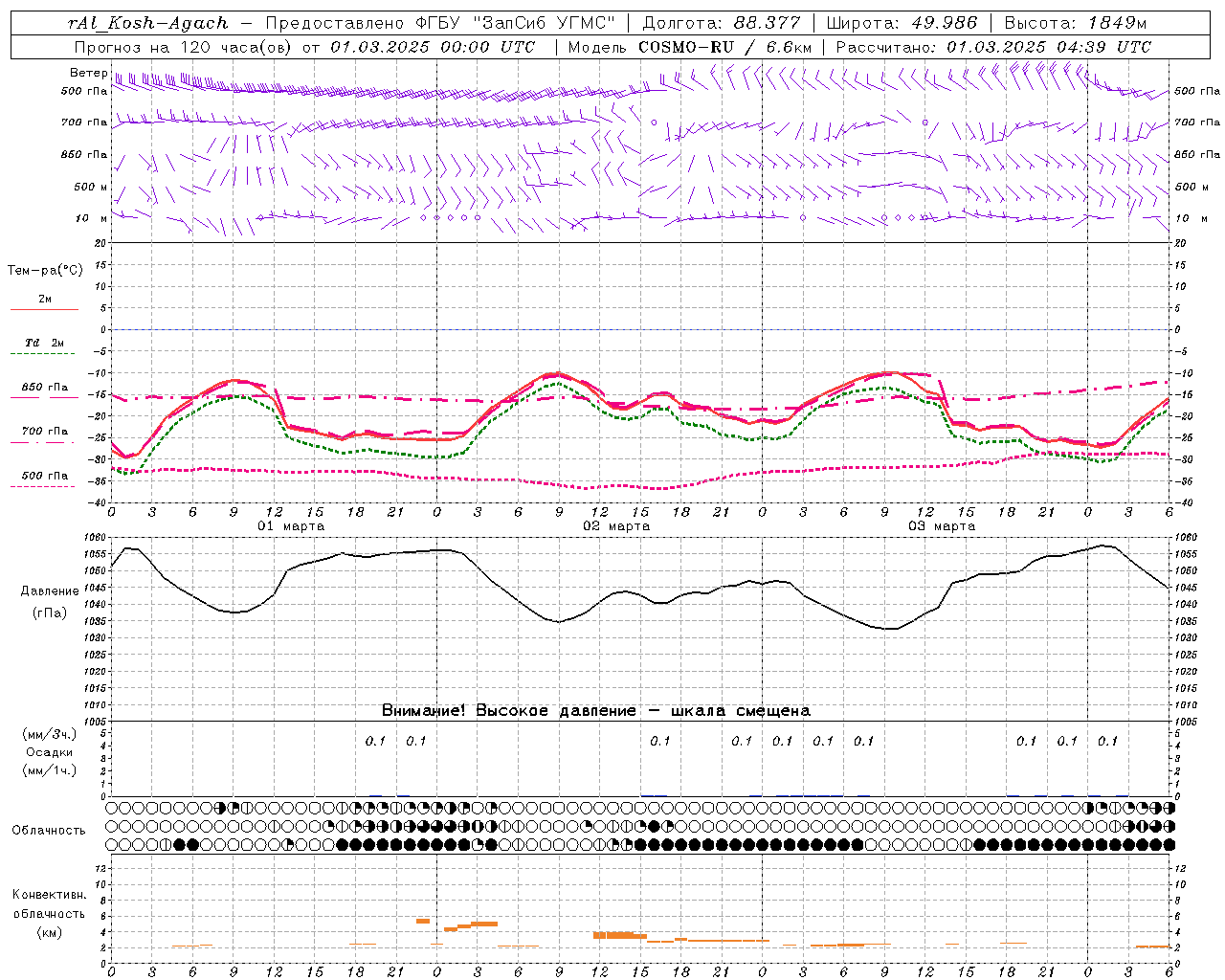
Task: Click the dash-dot 700 гПа legend line
Action: point(44,442)
